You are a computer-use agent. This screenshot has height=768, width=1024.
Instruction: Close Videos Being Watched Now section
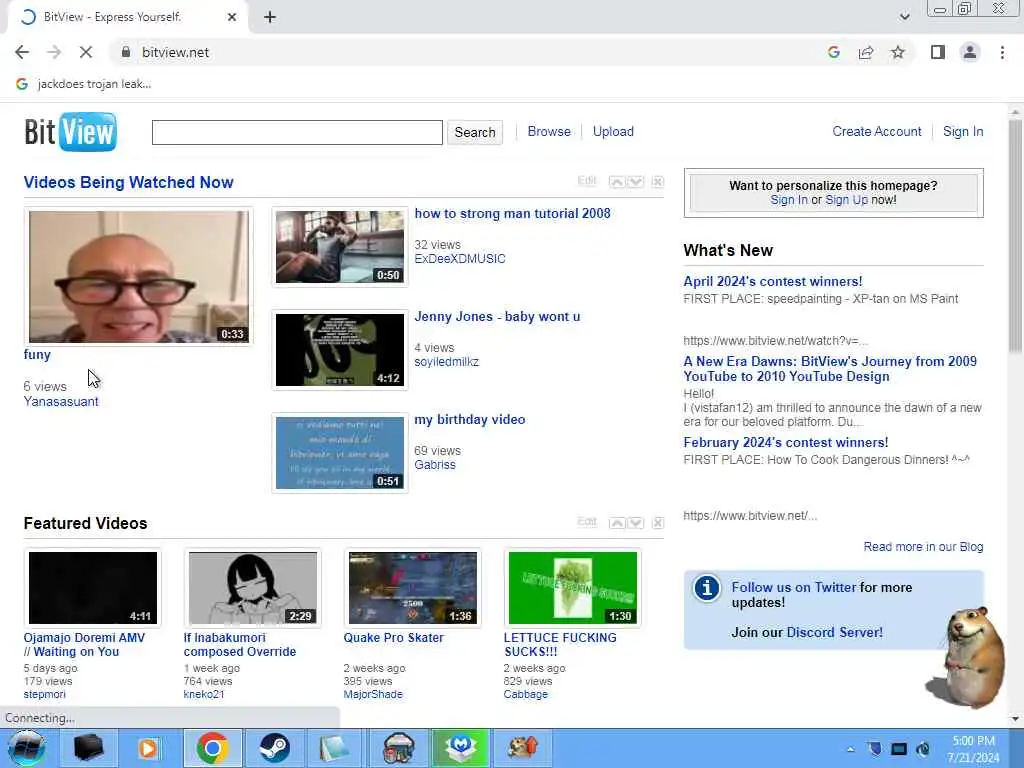pyautogui.click(x=658, y=182)
